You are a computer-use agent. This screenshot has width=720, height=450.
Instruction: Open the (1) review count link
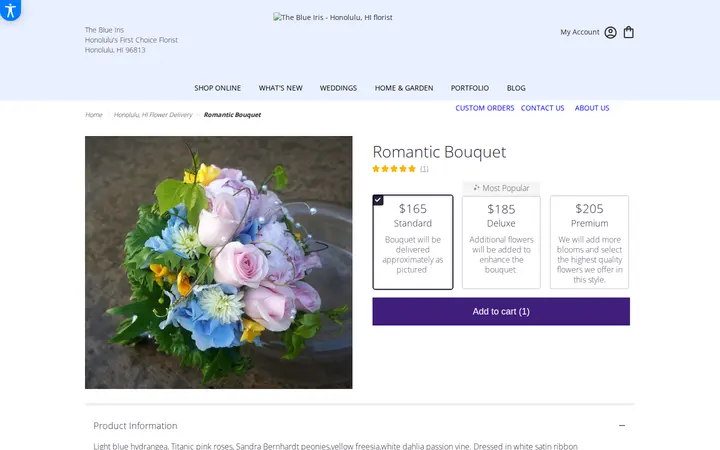tap(424, 169)
